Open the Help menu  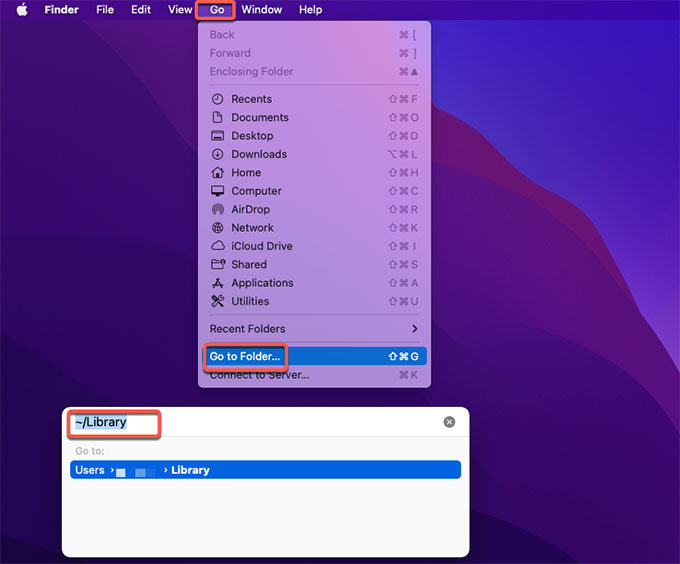pos(311,10)
